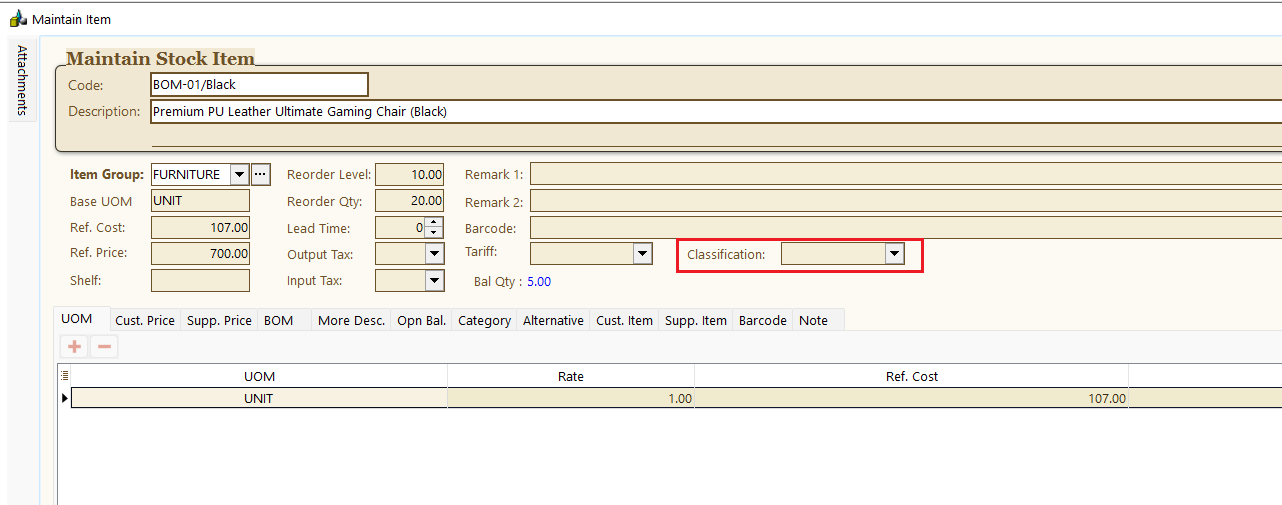Select the Opn Bal. tab
This screenshot has width=1282, height=505.
pyautogui.click(x=422, y=320)
